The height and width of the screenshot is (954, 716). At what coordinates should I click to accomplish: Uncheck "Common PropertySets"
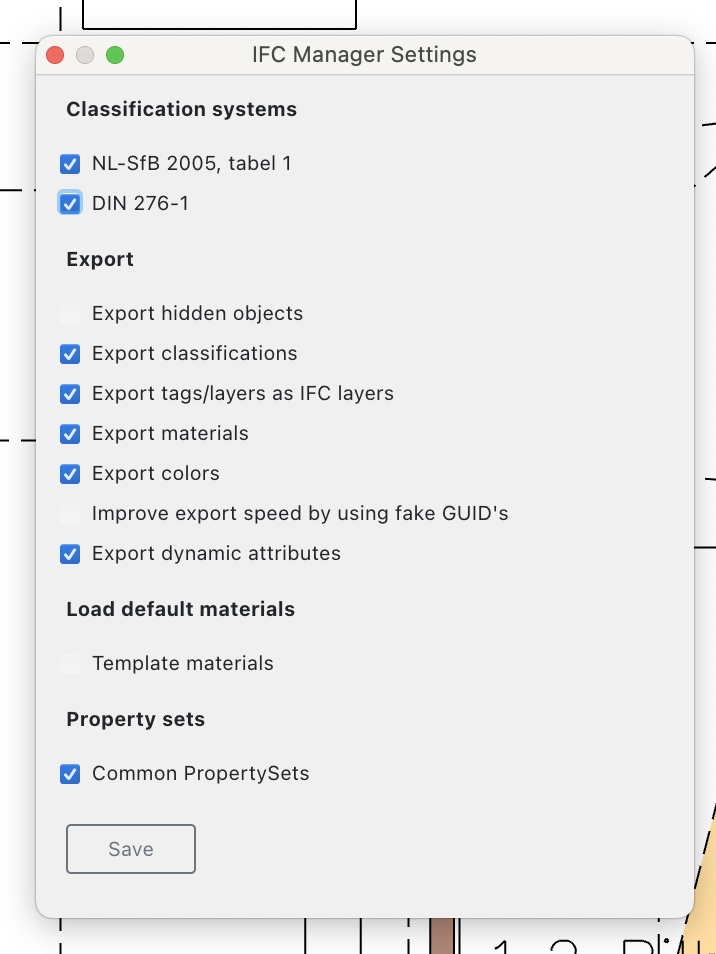(x=70, y=773)
